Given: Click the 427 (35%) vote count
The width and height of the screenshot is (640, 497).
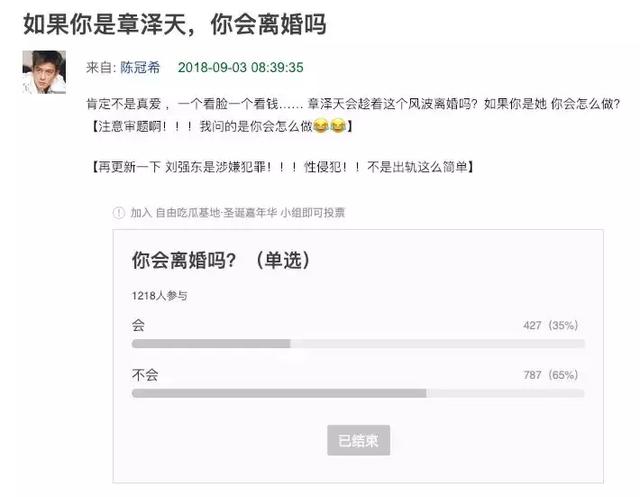Looking at the screenshot, I should click(550, 326).
